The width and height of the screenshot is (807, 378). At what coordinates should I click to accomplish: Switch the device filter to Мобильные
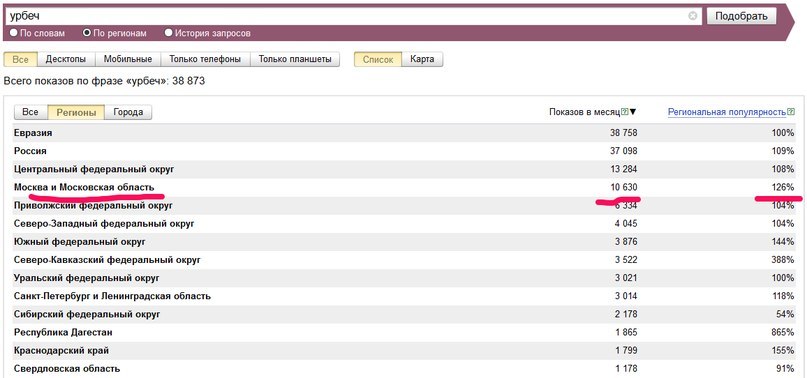[128, 59]
